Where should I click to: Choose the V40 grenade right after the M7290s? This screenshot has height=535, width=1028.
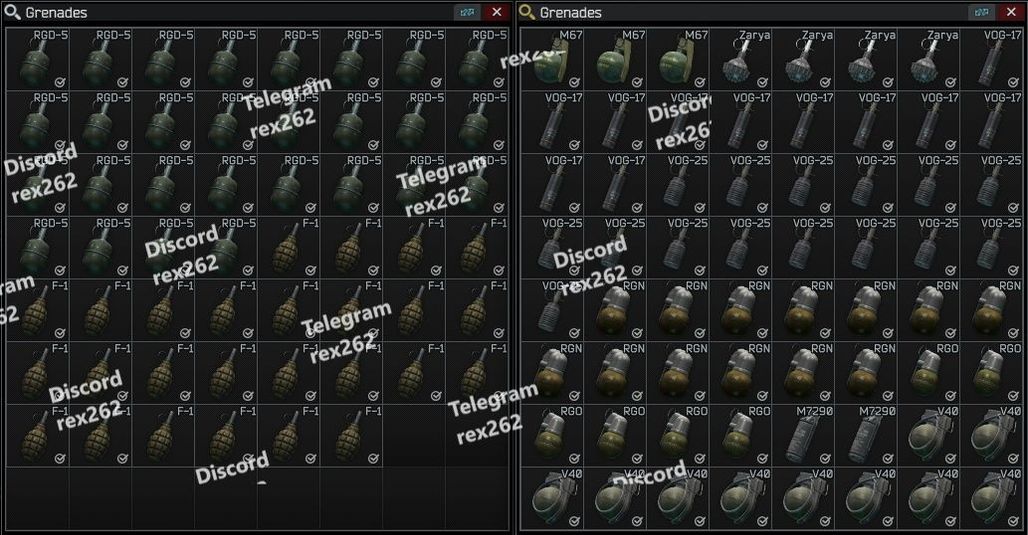pos(928,435)
